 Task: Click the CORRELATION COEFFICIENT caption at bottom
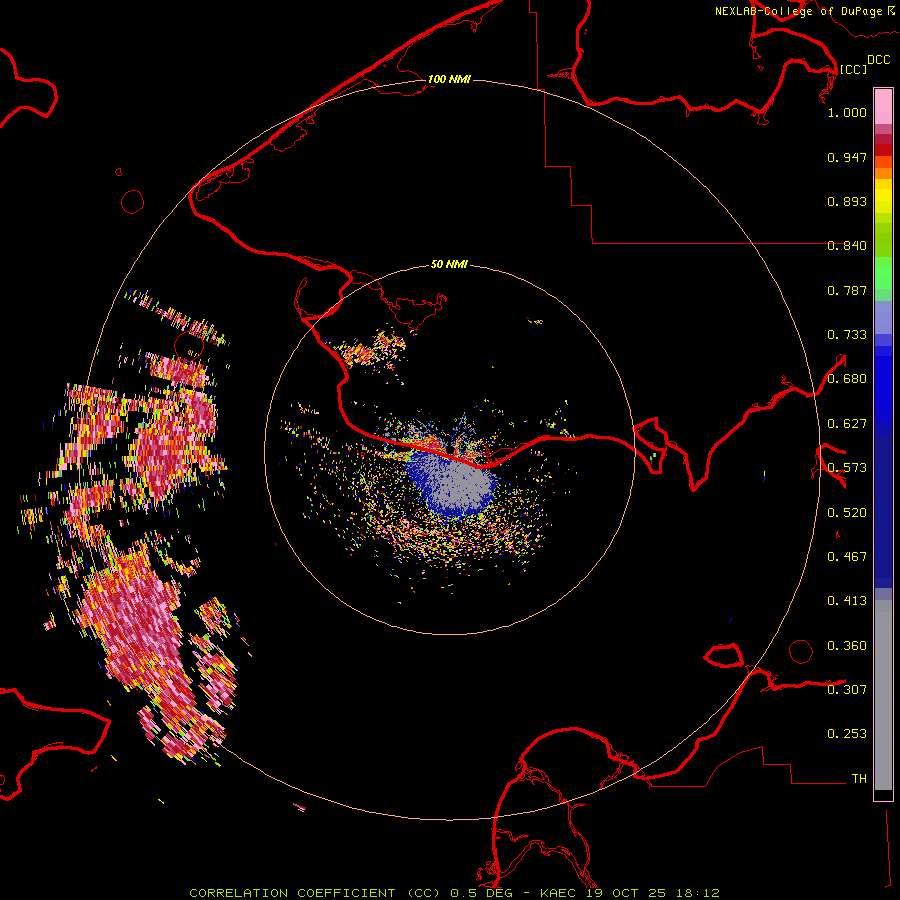(x=454, y=893)
